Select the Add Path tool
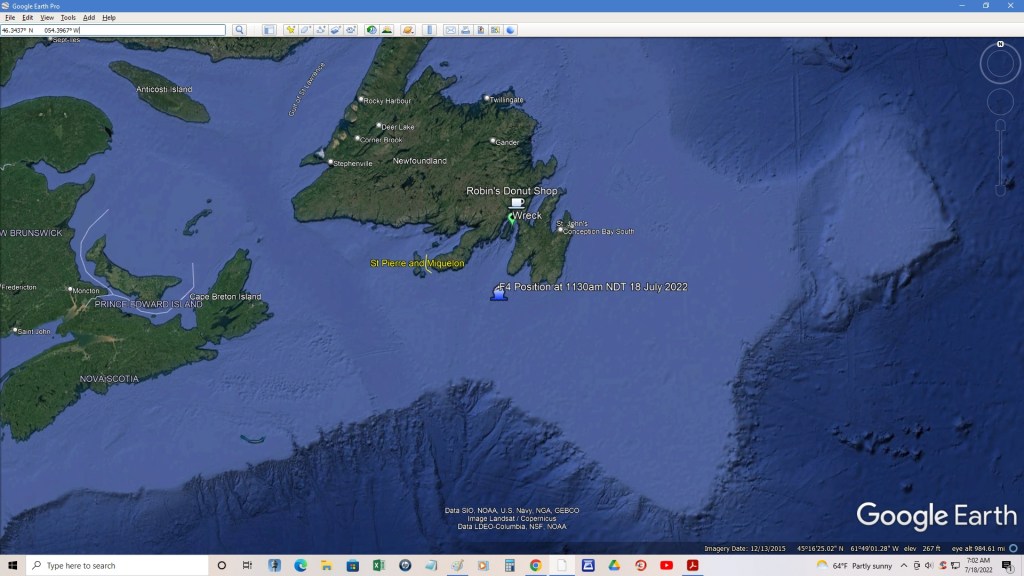The width and height of the screenshot is (1024, 576). (x=320, y=30)
